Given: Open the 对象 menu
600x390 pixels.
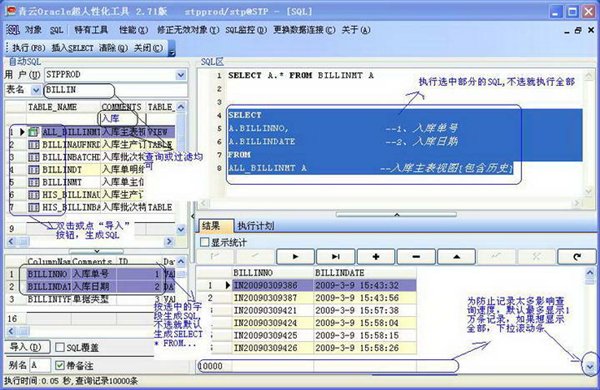Looking at the screenshot, I should [x=34, y=30].
